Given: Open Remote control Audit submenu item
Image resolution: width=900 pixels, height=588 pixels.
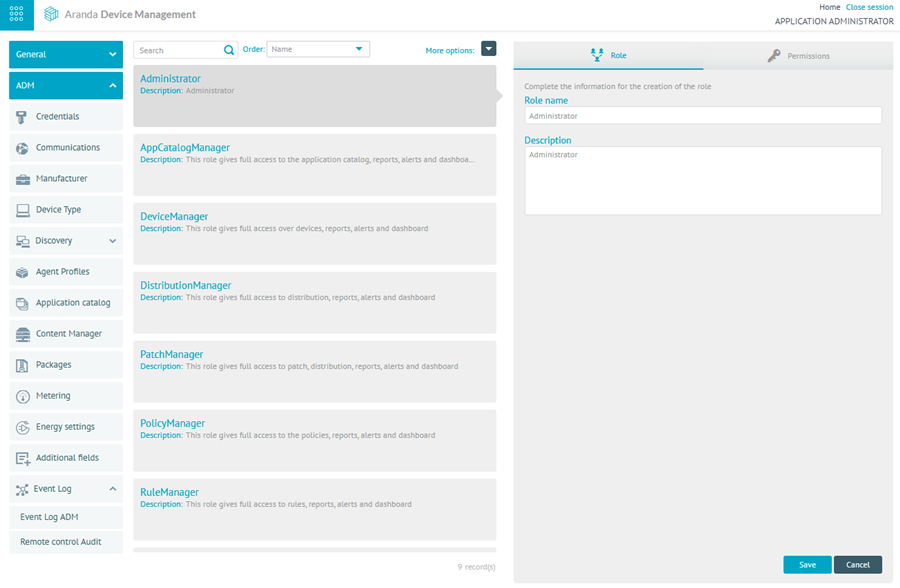Looking at the screenshot, I should pos(66,542).
